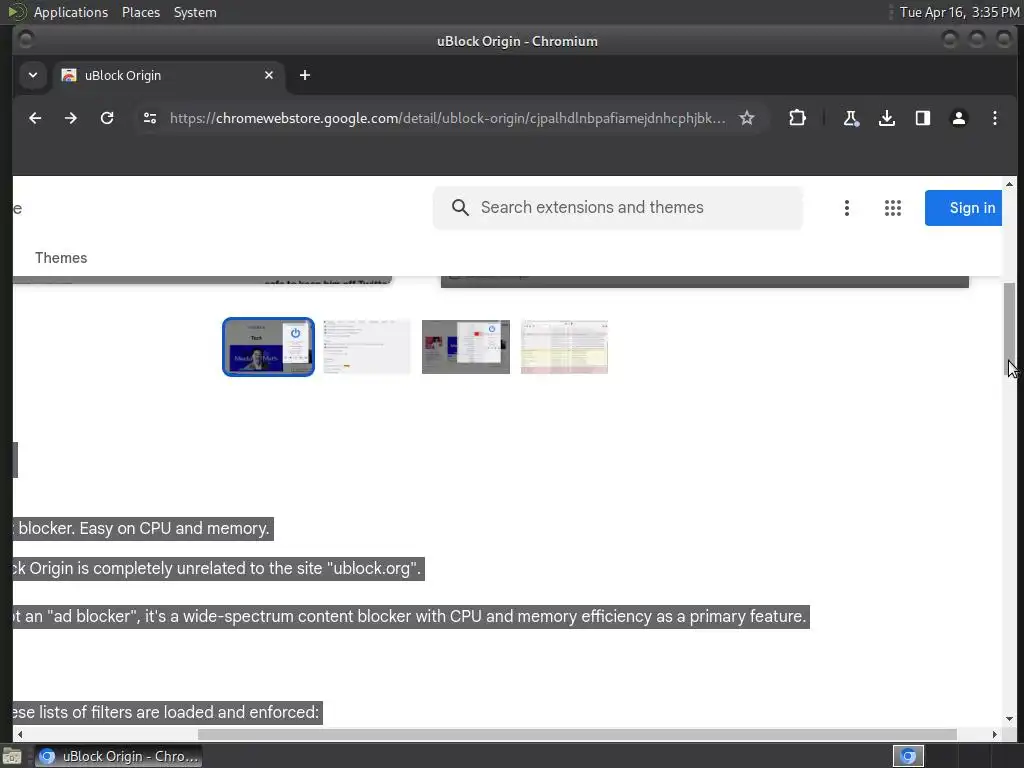Expand the tab search dropdown
The image size is (1024, 768).
[33, 75]
